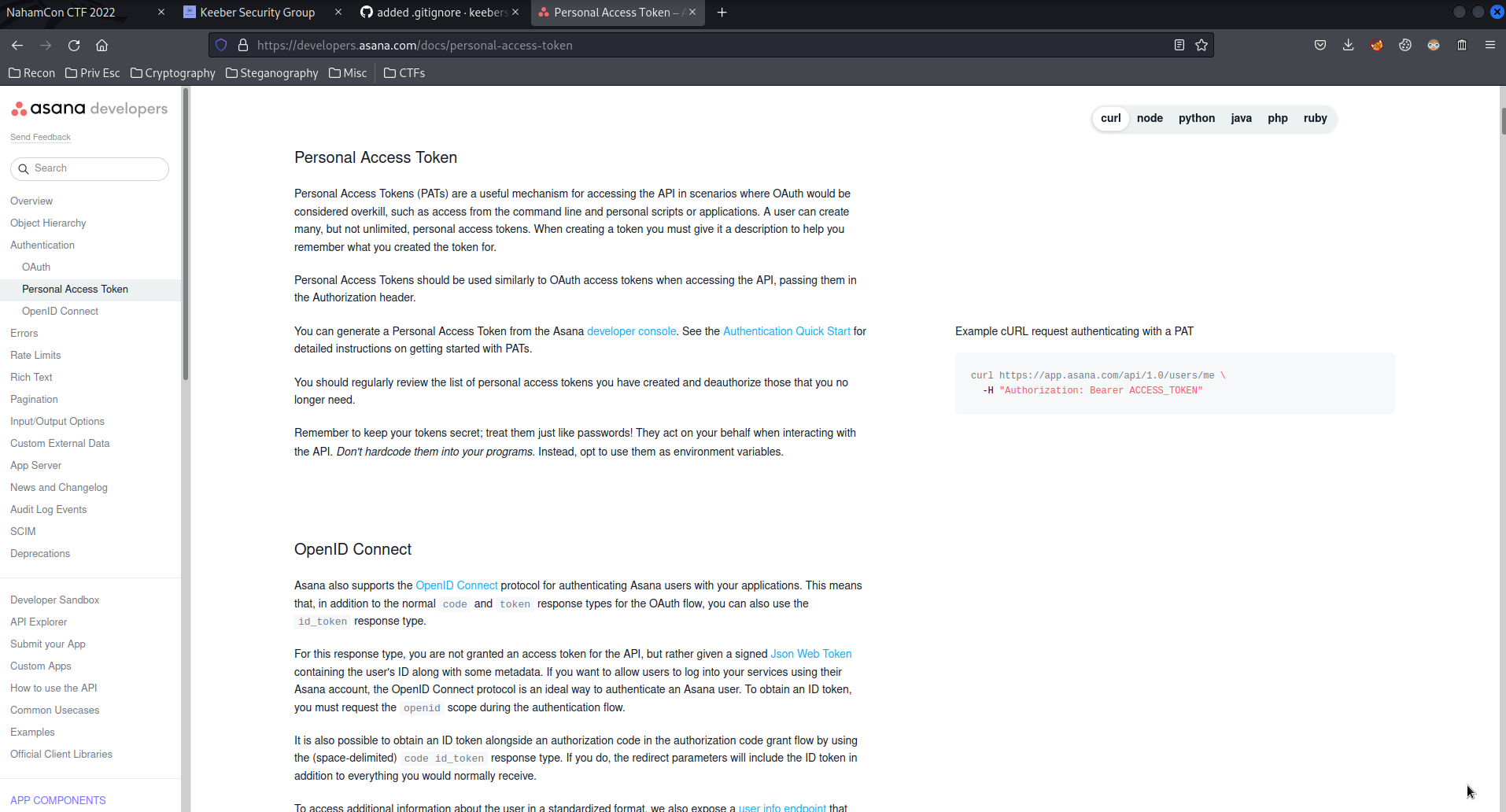This screenshot has width=1506, height=812.
Task: Open the Json Web Token link
Action: 810,654
